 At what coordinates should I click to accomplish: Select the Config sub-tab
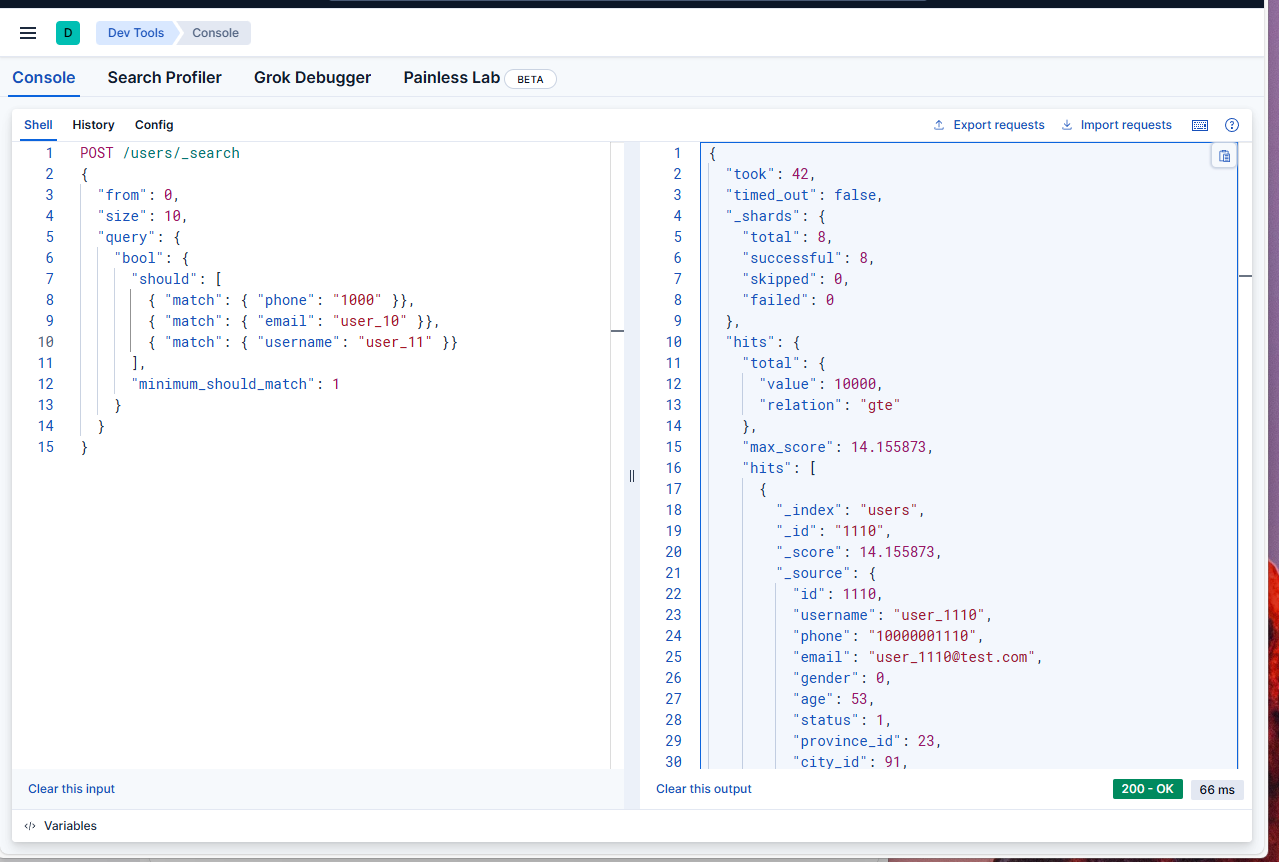pyautogui.click(x=154, y=125)
